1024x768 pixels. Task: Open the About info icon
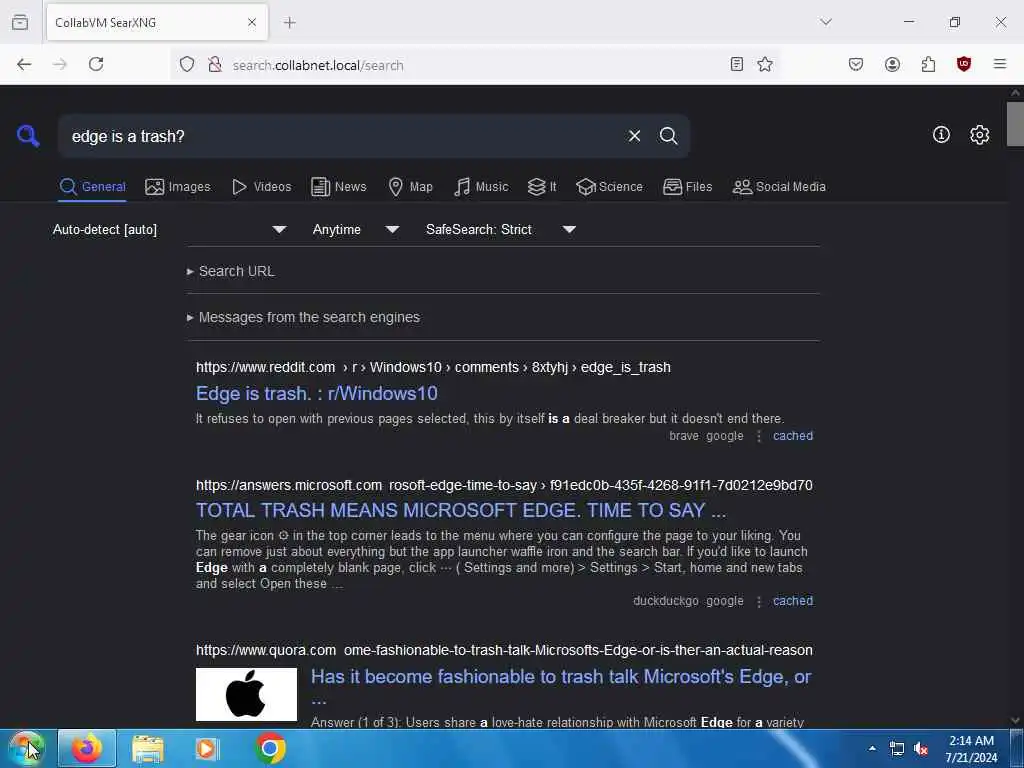(x=941, y=135)
